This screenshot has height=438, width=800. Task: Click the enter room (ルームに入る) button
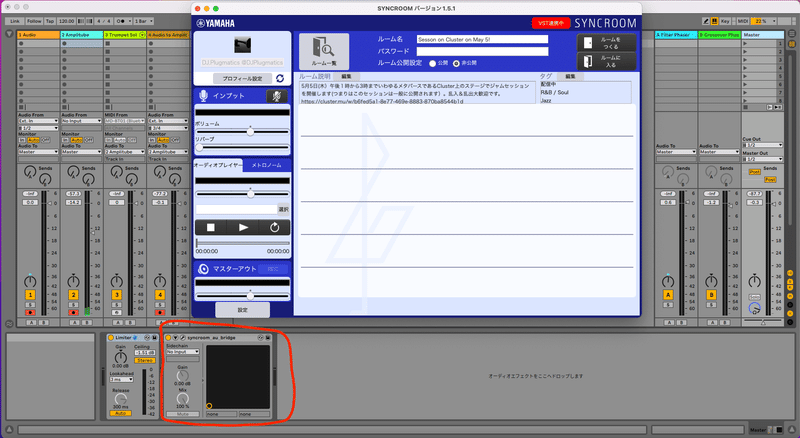[606, 61]
